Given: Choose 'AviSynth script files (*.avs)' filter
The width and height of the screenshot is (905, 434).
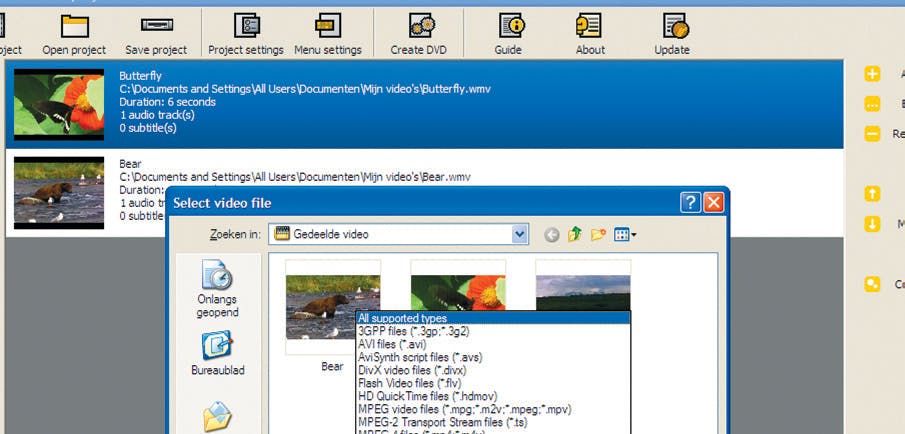Looking at the screenshot, I should coord(493,357).
